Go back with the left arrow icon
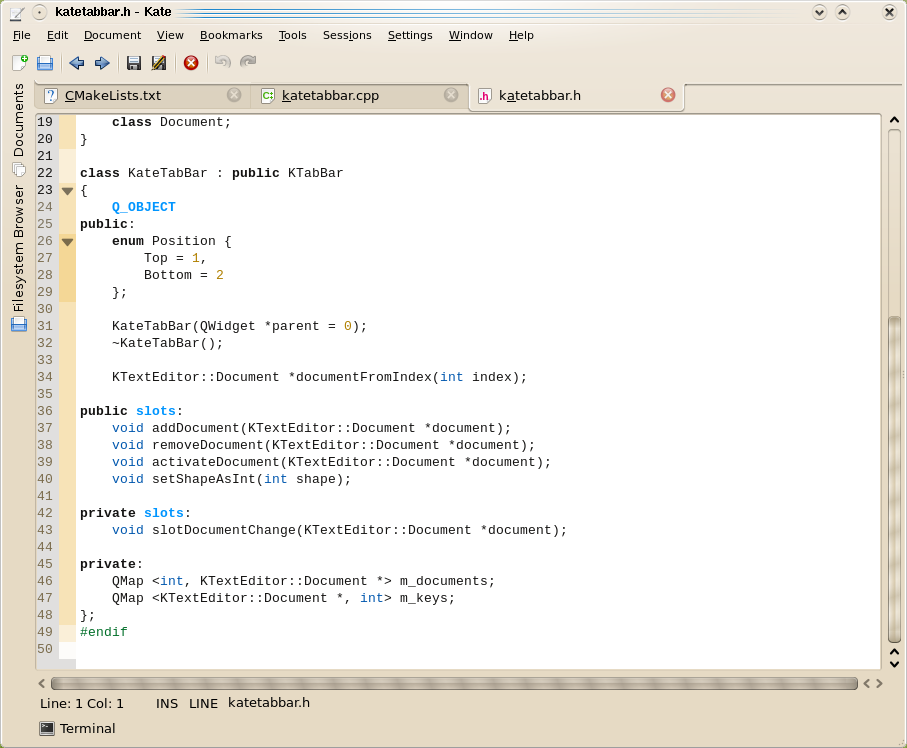The image size is (907, 748). (76, 62)
